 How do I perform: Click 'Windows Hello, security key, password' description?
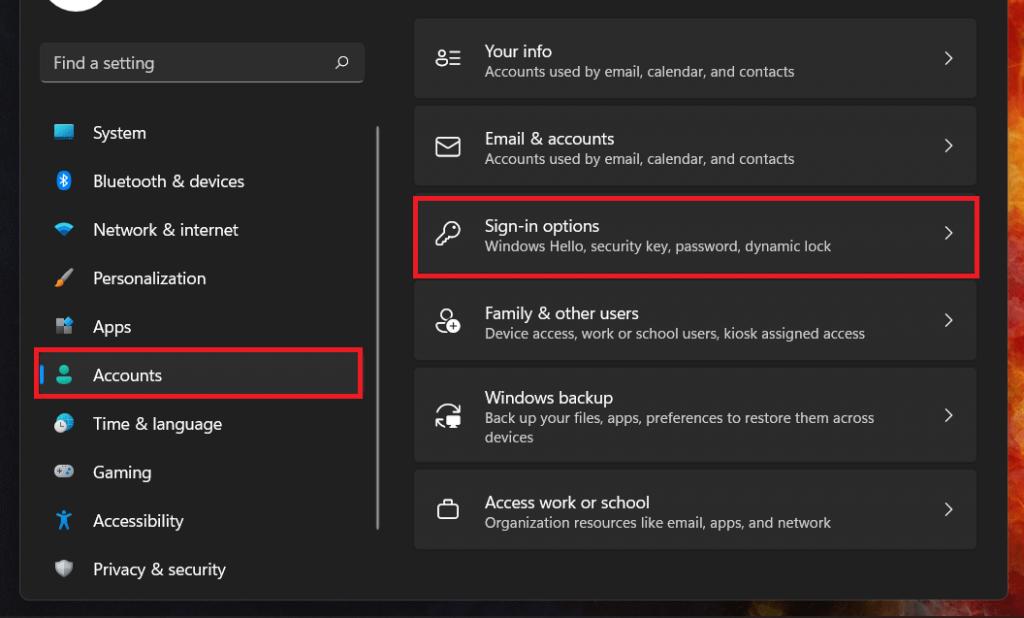pyautogui.click(x=658, y=246)
